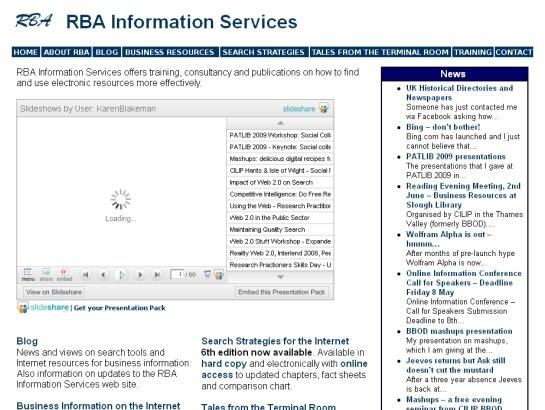Select Web 2.0 Stuff Workshop slideshow

point(280,241)
